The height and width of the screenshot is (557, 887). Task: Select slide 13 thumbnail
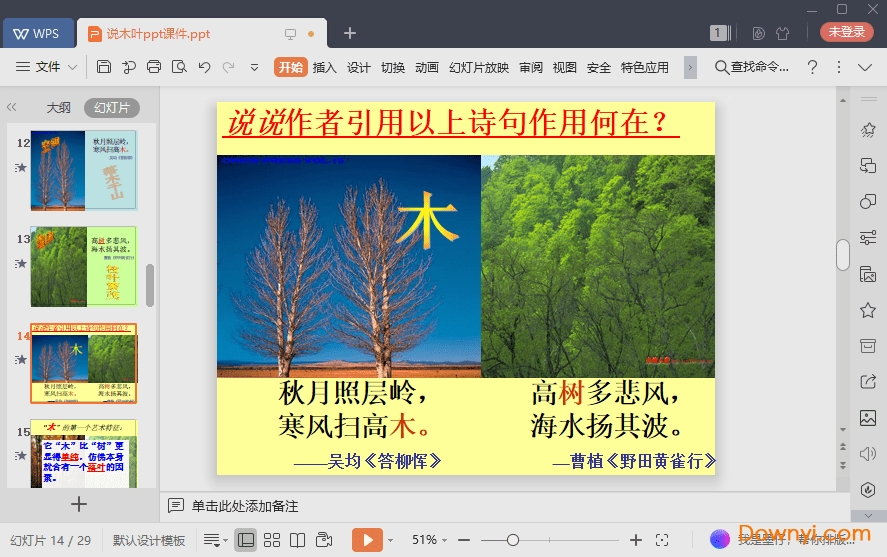coord(83,266)
